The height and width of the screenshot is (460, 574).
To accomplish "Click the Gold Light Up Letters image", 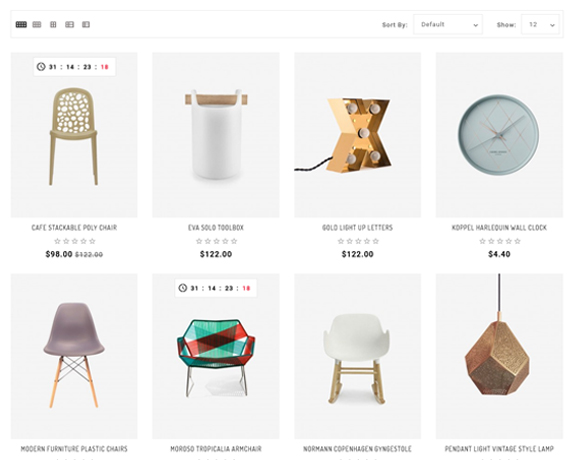I will point(358,135).
